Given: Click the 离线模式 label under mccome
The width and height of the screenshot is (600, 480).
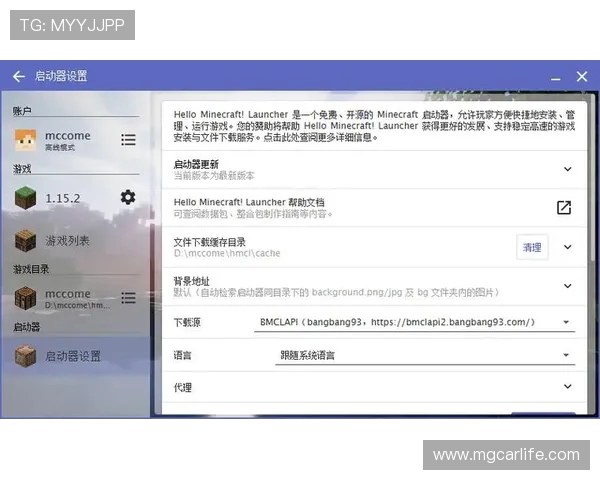Looking at the screenshot, I should (60, 147).
